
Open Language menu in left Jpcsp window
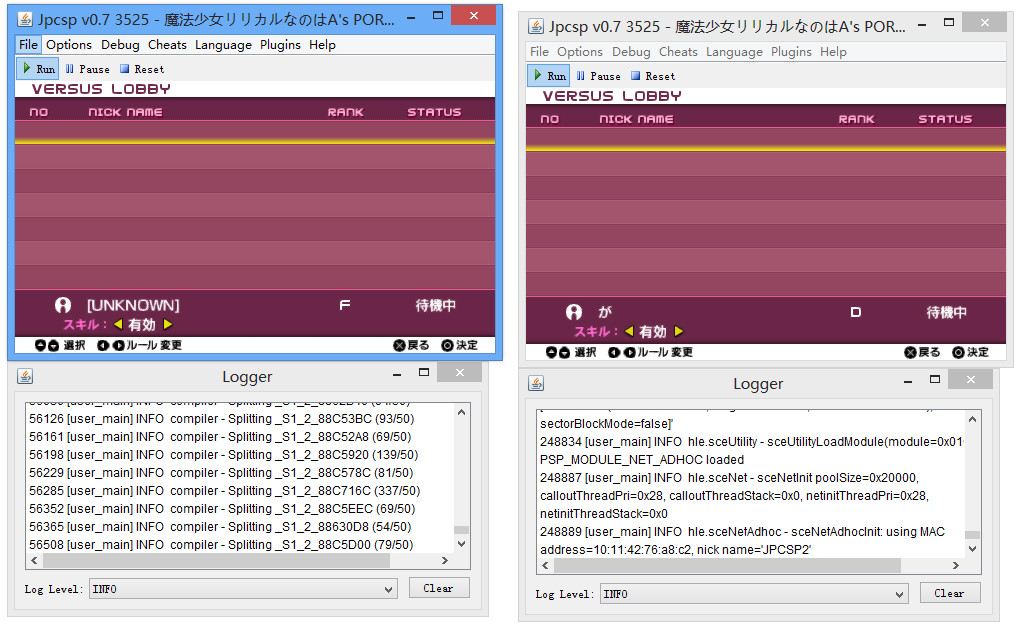(x=224, y=45)
